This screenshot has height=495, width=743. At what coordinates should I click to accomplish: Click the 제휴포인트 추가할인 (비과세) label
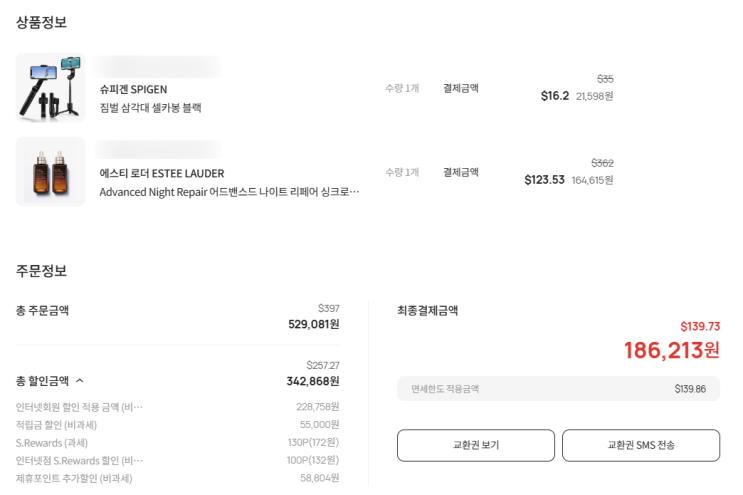74,479
